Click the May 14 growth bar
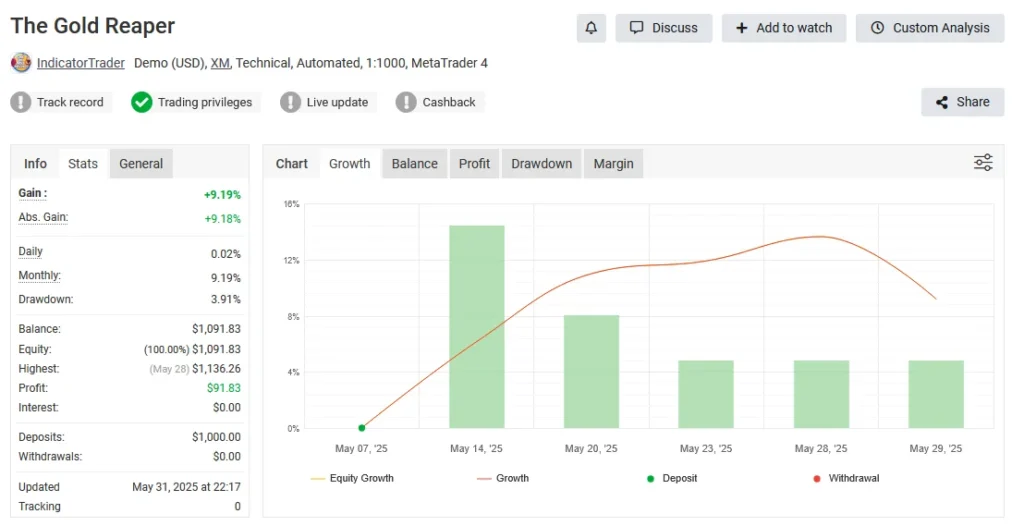 (477, 327)
